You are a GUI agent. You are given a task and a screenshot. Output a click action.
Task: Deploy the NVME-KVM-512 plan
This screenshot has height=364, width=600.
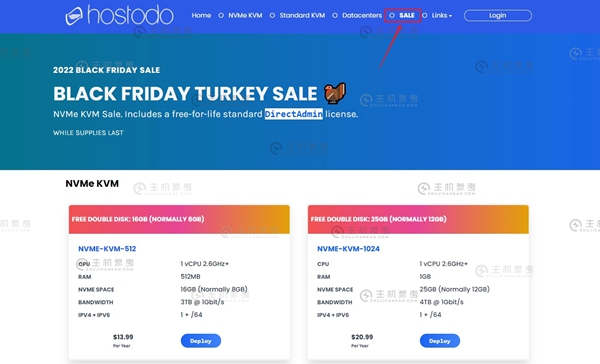pyautogui.click(x=201, y=341)
